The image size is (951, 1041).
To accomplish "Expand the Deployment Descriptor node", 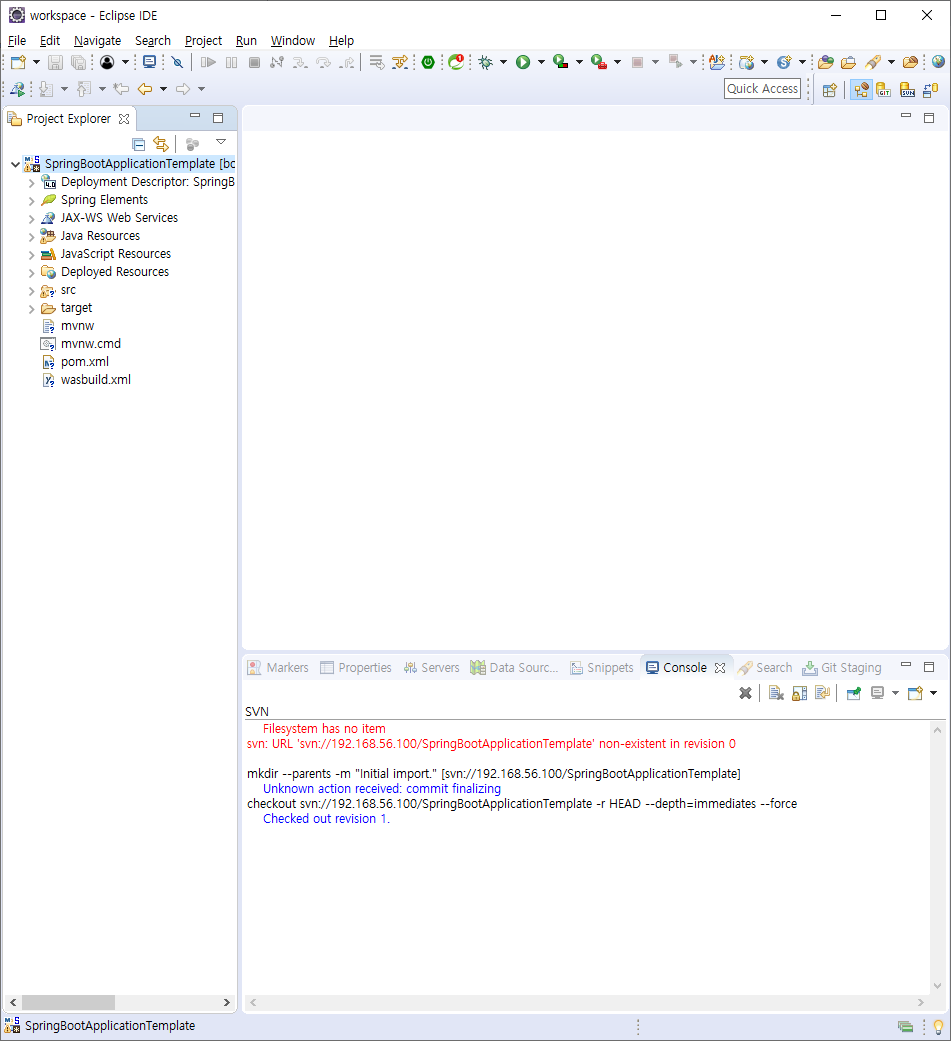I will click(31, 183).
